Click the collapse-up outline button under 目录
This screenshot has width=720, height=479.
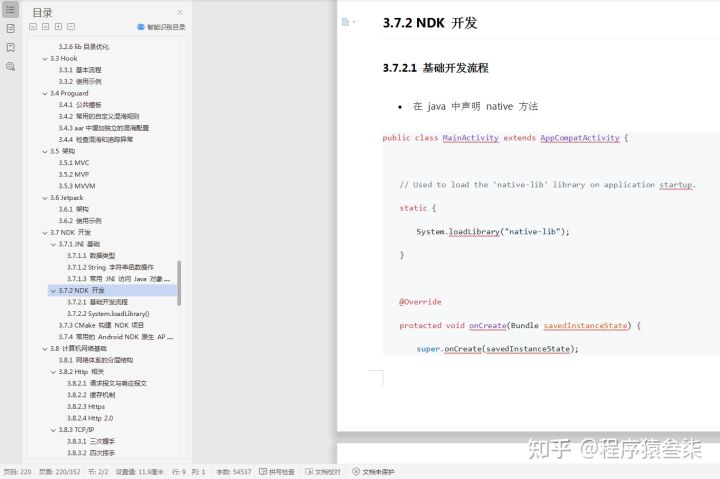coord(45,27)
